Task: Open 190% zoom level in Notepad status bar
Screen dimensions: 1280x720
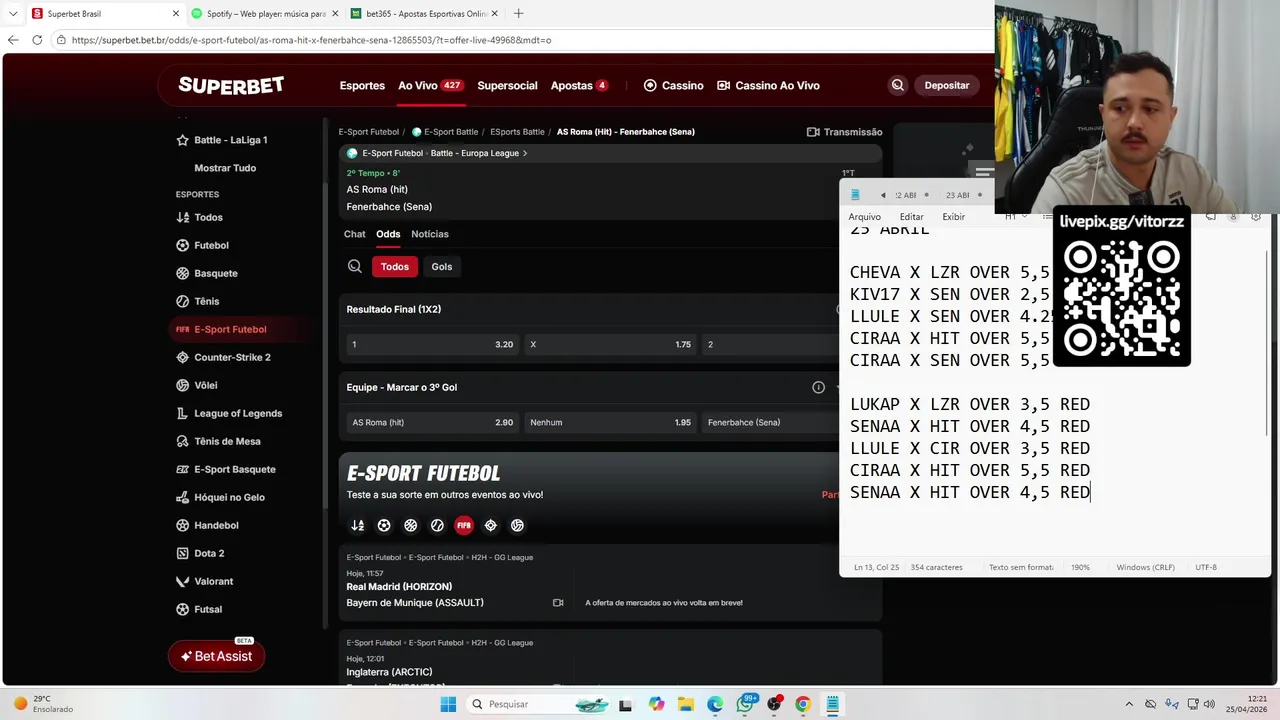Action: pyautogui.click(x=1080, y=567)
